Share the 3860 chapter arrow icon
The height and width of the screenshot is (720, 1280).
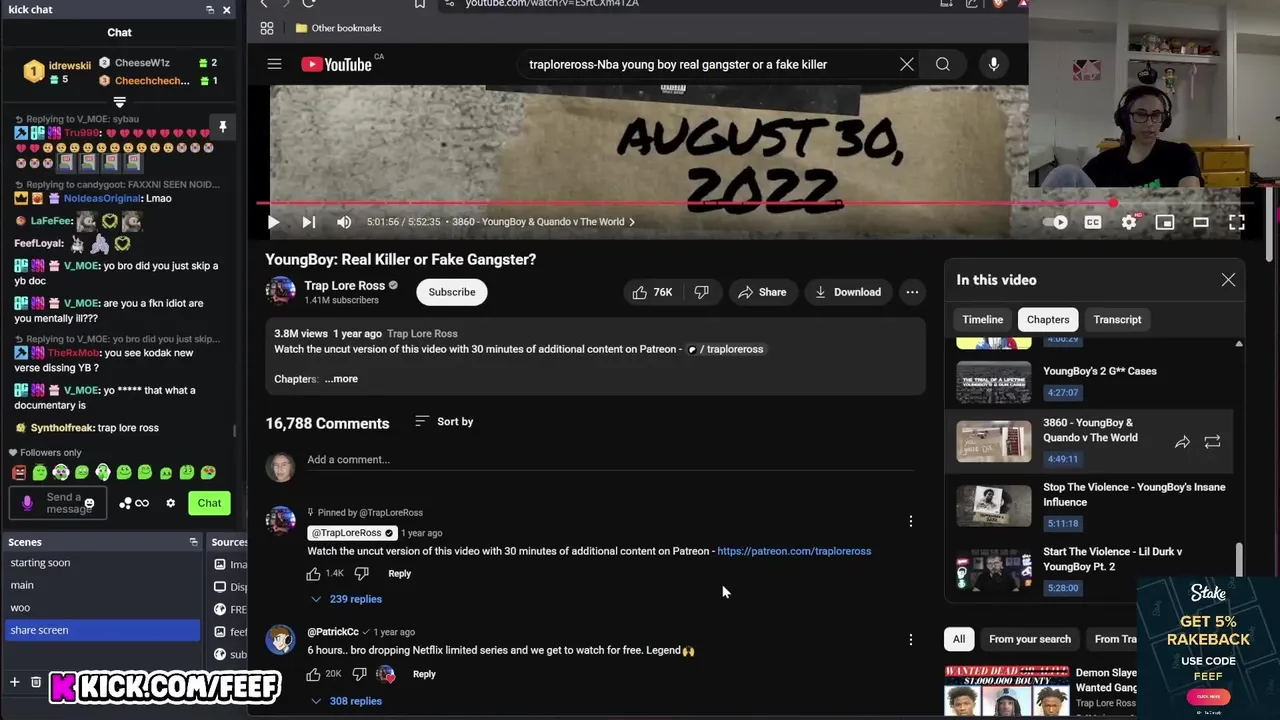click(1182, 442)
